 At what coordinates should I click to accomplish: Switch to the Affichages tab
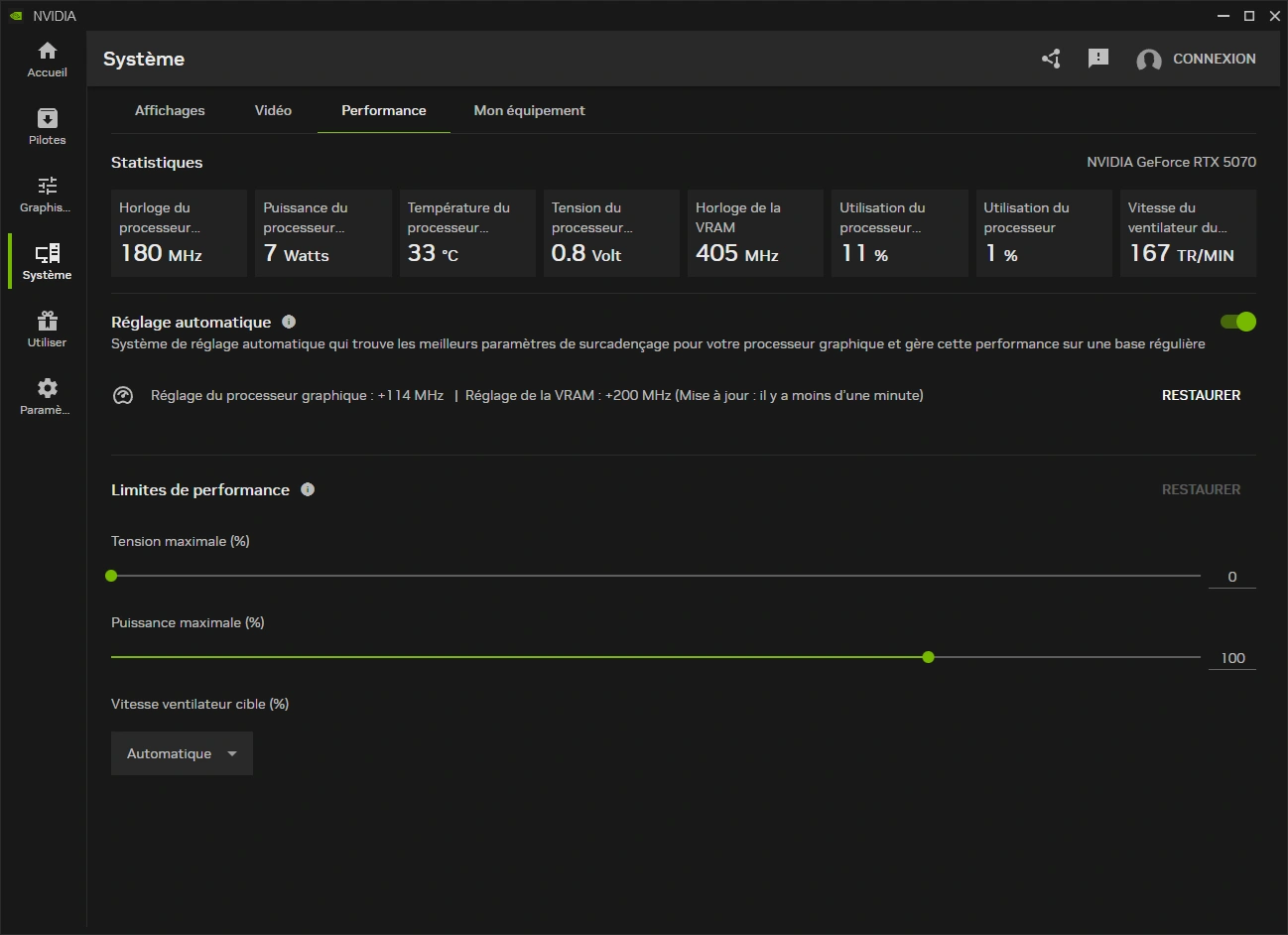click(x=170, y=110)
